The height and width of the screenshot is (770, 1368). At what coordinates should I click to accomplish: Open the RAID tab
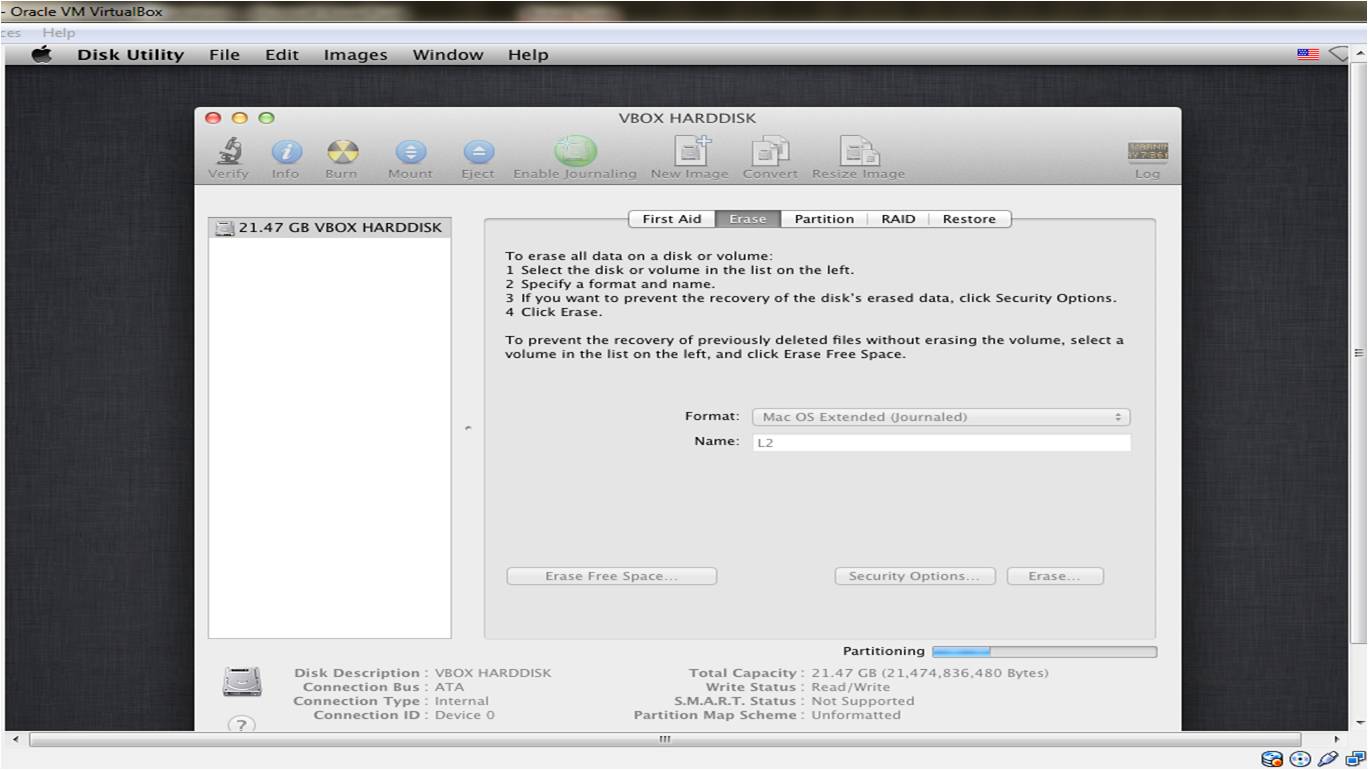click(x=898, y=219)
